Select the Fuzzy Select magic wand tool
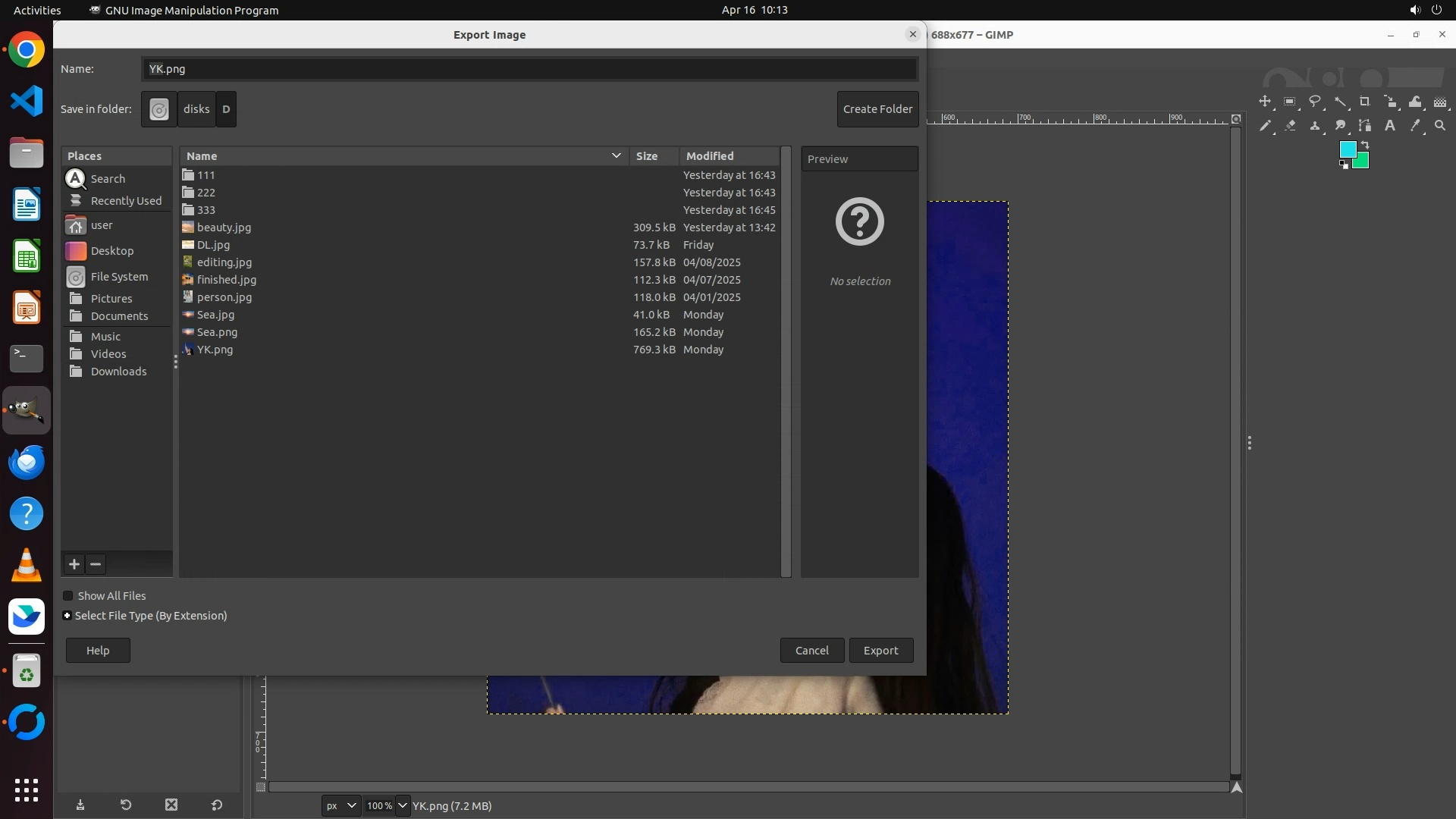 point(1340,102)
